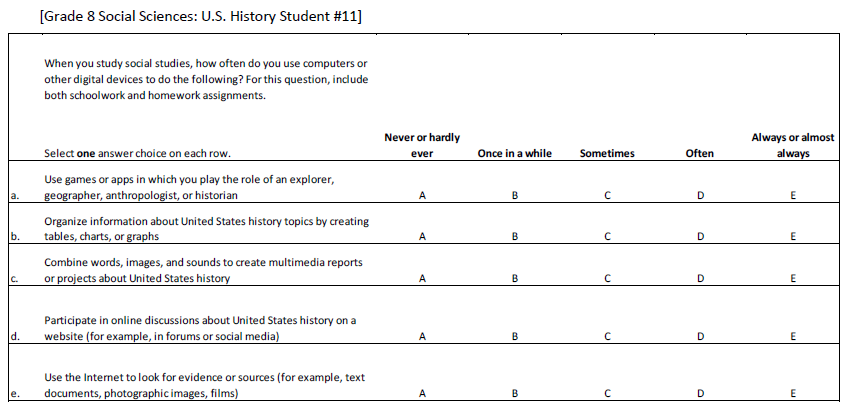
Task: Choose option B on row a, explorer role games
Action: [x=514, y=196]
